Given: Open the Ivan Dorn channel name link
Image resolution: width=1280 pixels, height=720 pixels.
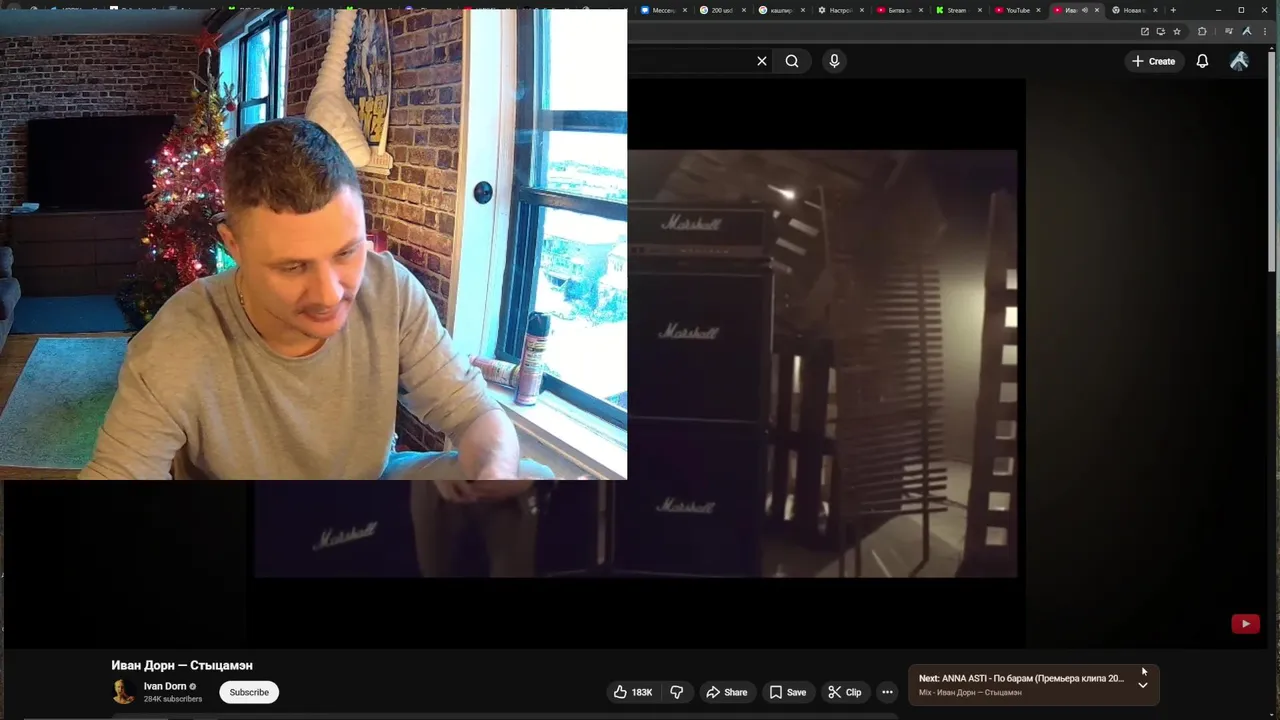Looking at the screenshot, I should (165, 686).
